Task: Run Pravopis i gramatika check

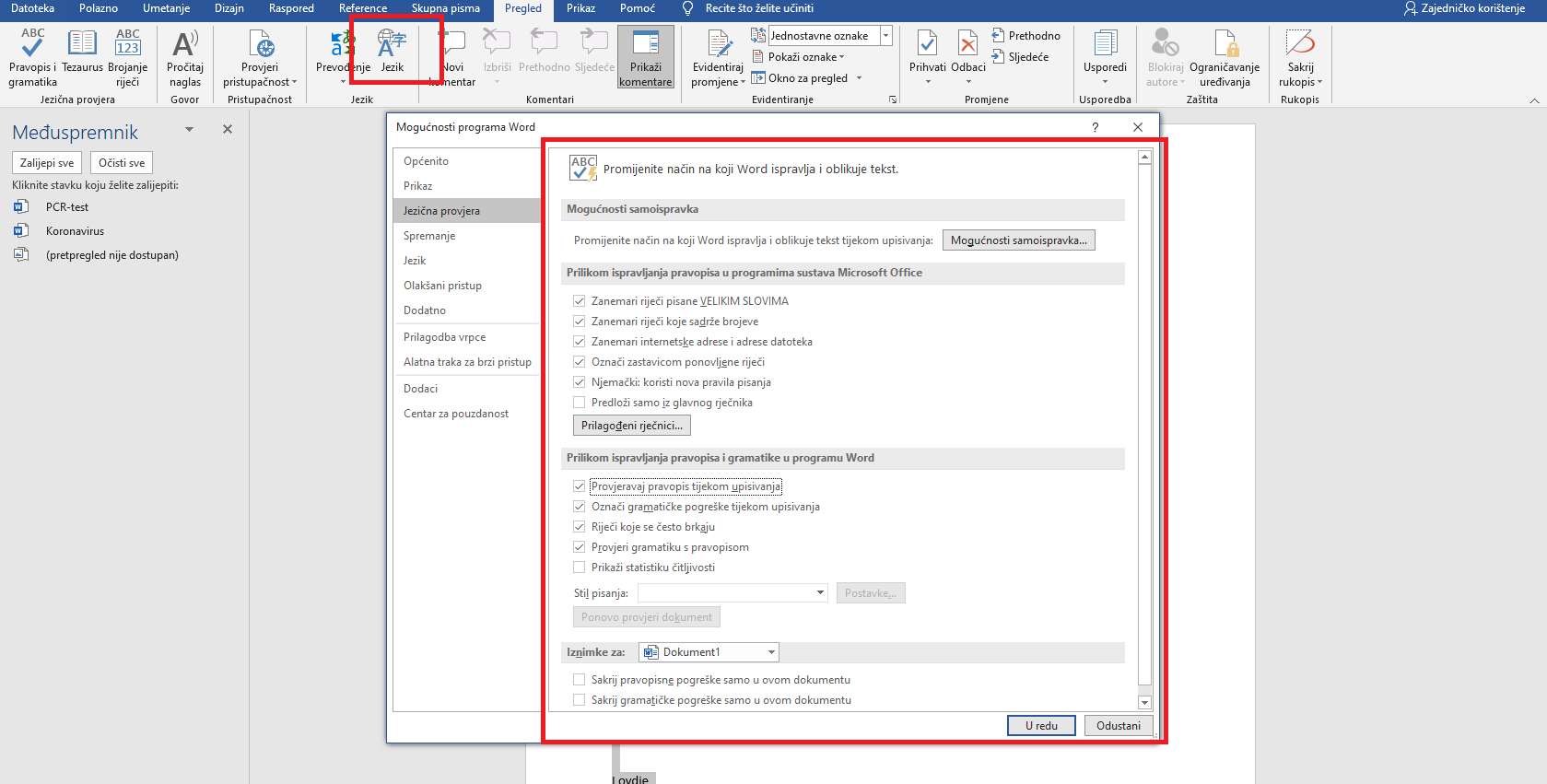Action: pos(32,57)
